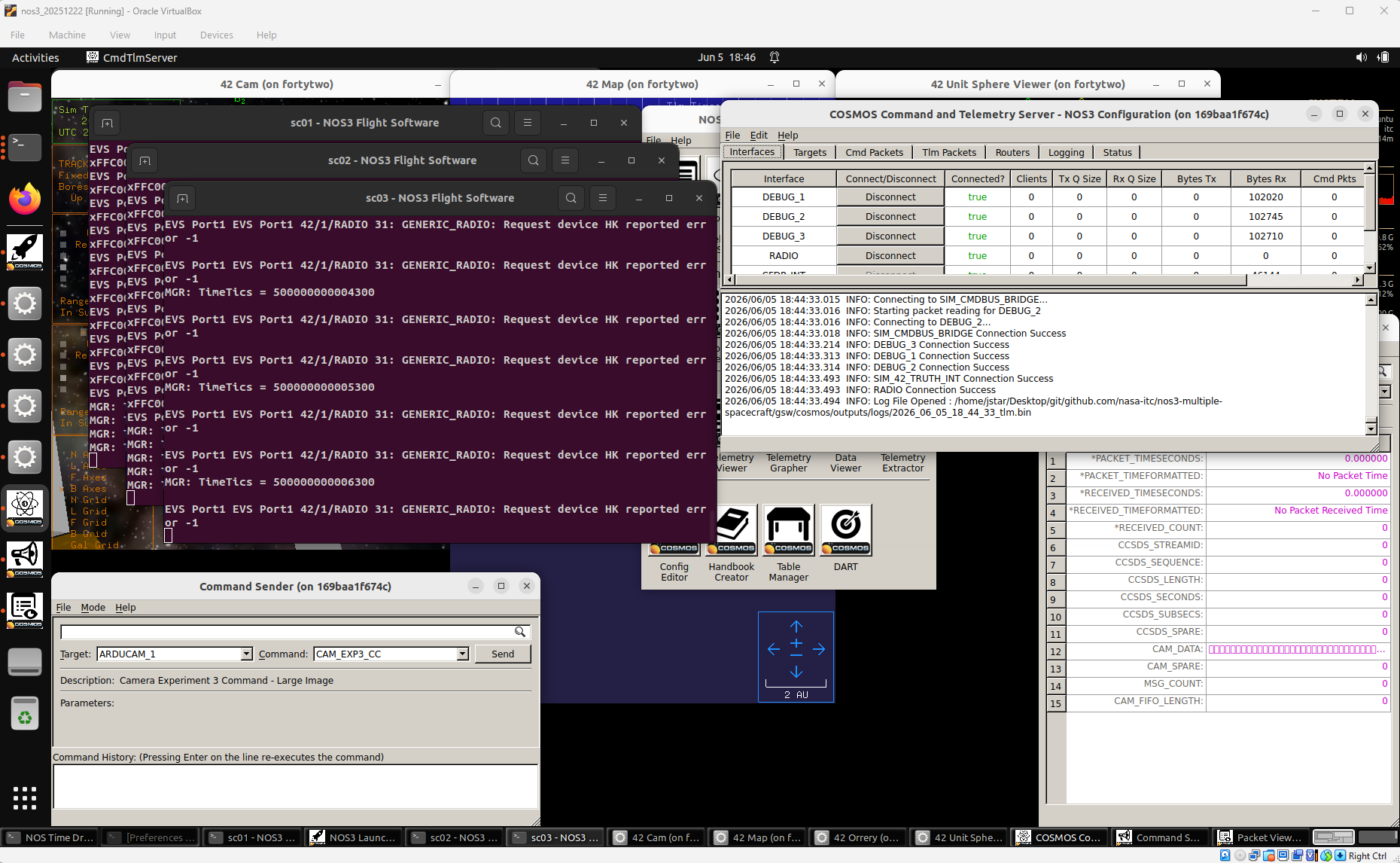The height and width of the screenshot is (863, 1400).
Task: Open COSMOS packet list icon in dock
Action: point(25,609)
